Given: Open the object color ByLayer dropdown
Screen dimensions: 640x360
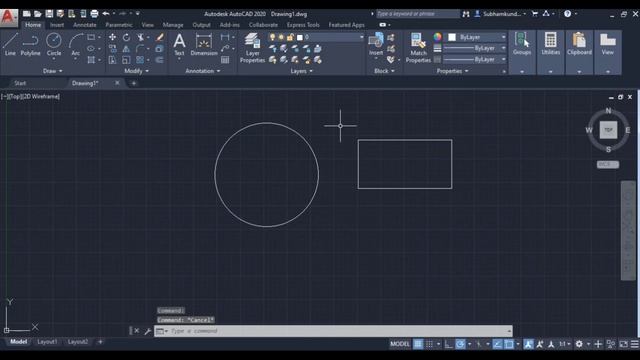Looking at the screenshot, I should click(x=477, y=37).
